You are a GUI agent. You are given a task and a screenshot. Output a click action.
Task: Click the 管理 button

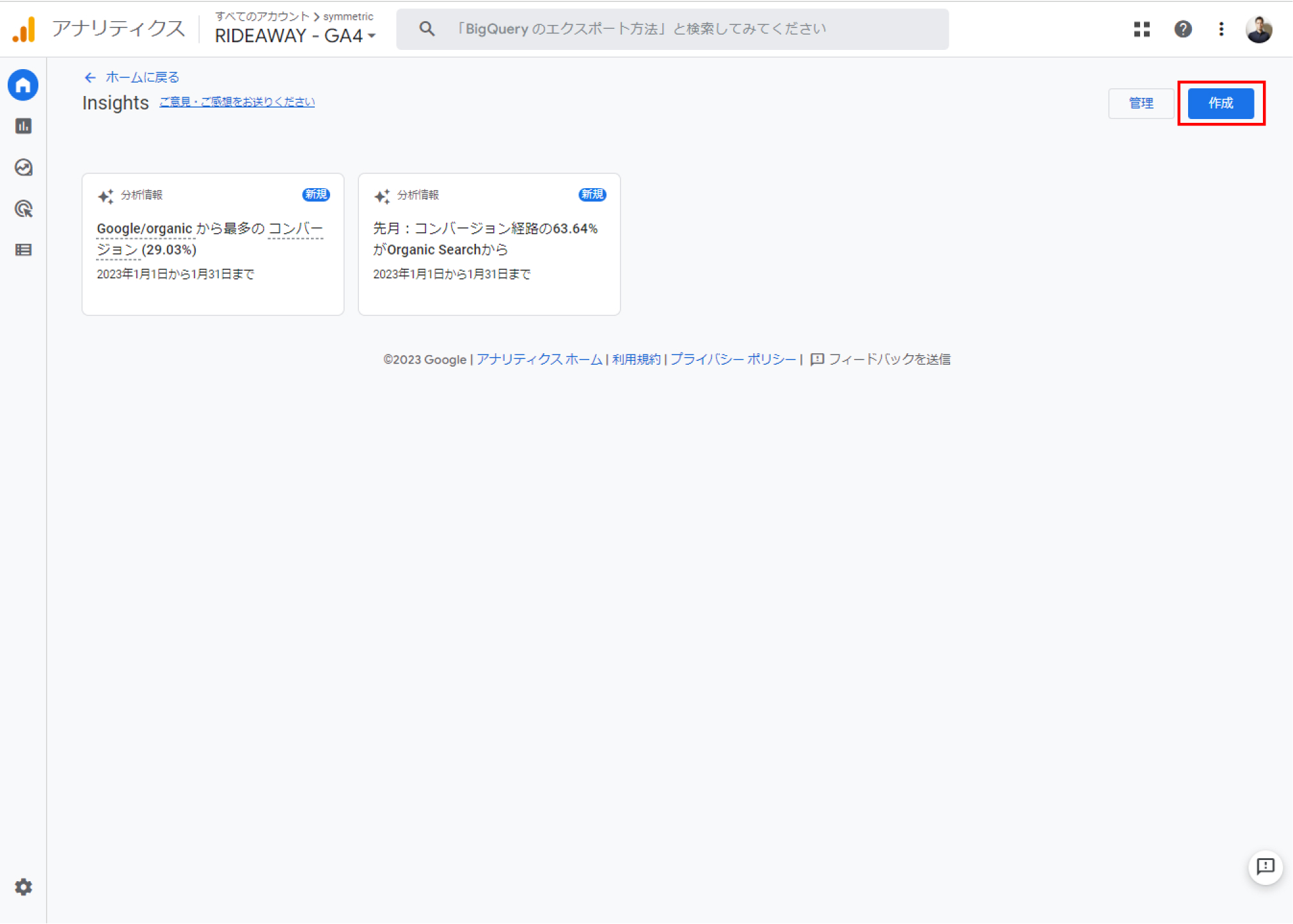point(1141,103)
